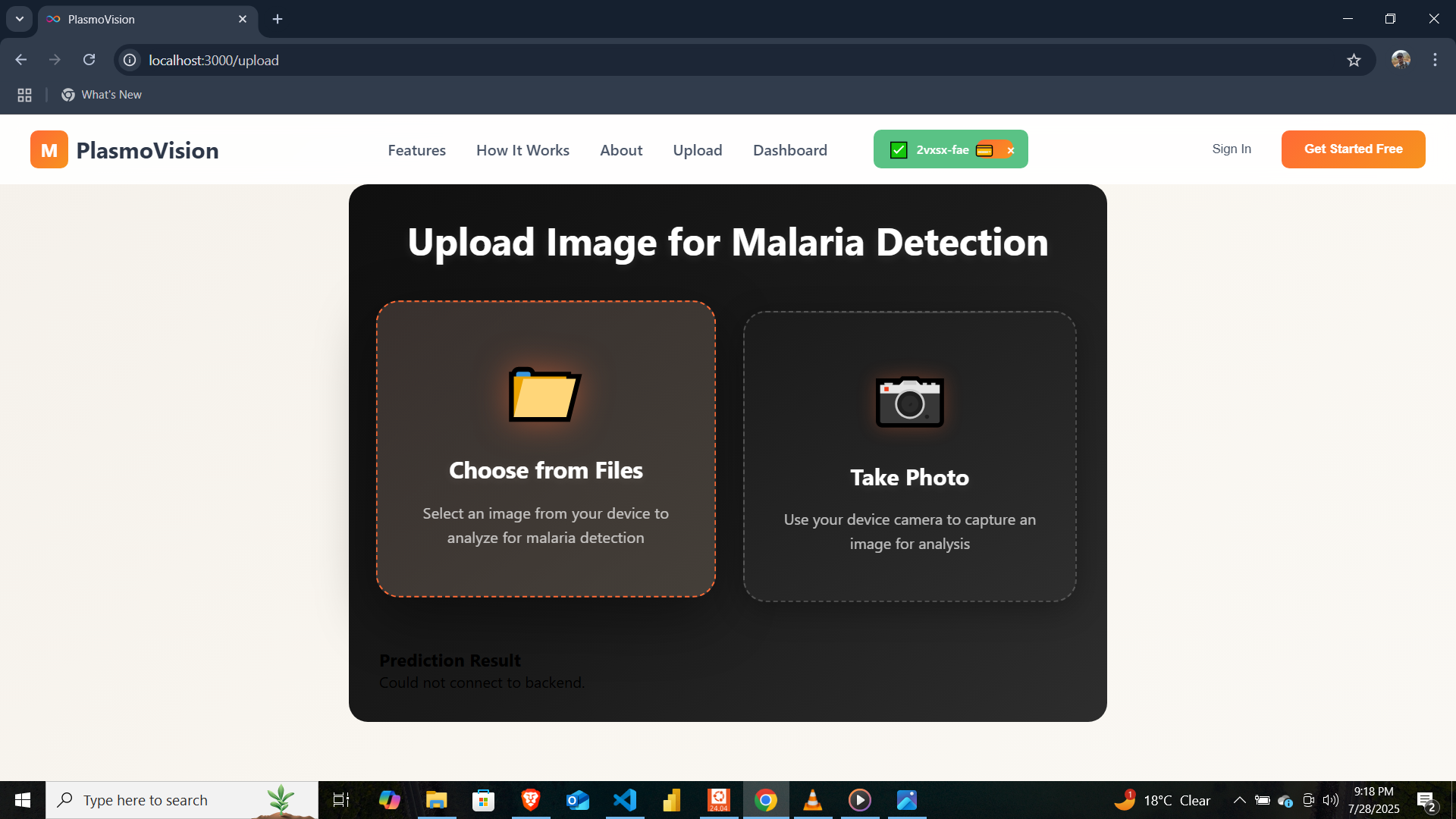
Task: Open Chrome's three-dot menu
Action: tap(1435, 60)
